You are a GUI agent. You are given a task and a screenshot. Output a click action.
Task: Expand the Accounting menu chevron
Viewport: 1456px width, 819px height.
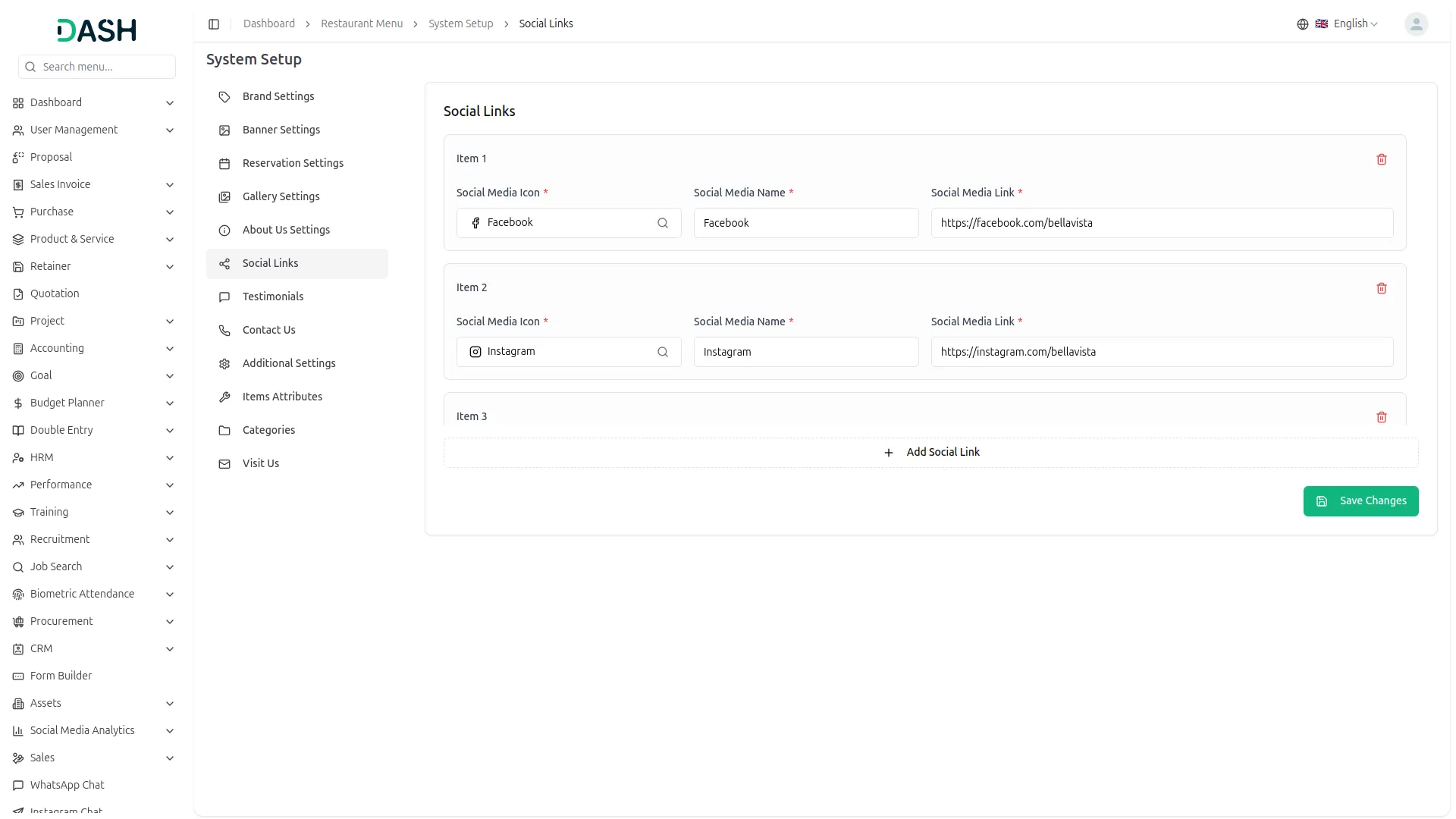click(170, 349)
